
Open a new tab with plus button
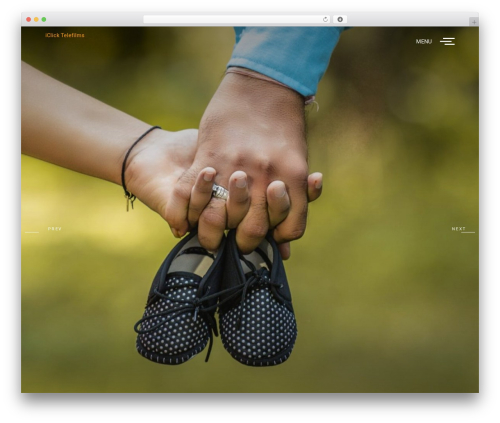(x=474, y=22)
